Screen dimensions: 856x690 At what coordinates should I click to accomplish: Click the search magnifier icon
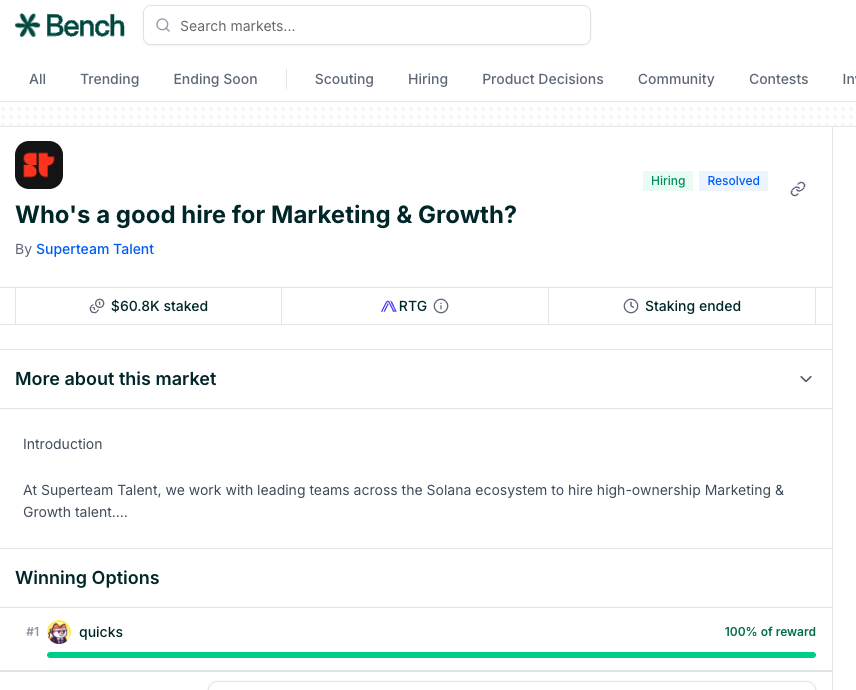[163, 25]
